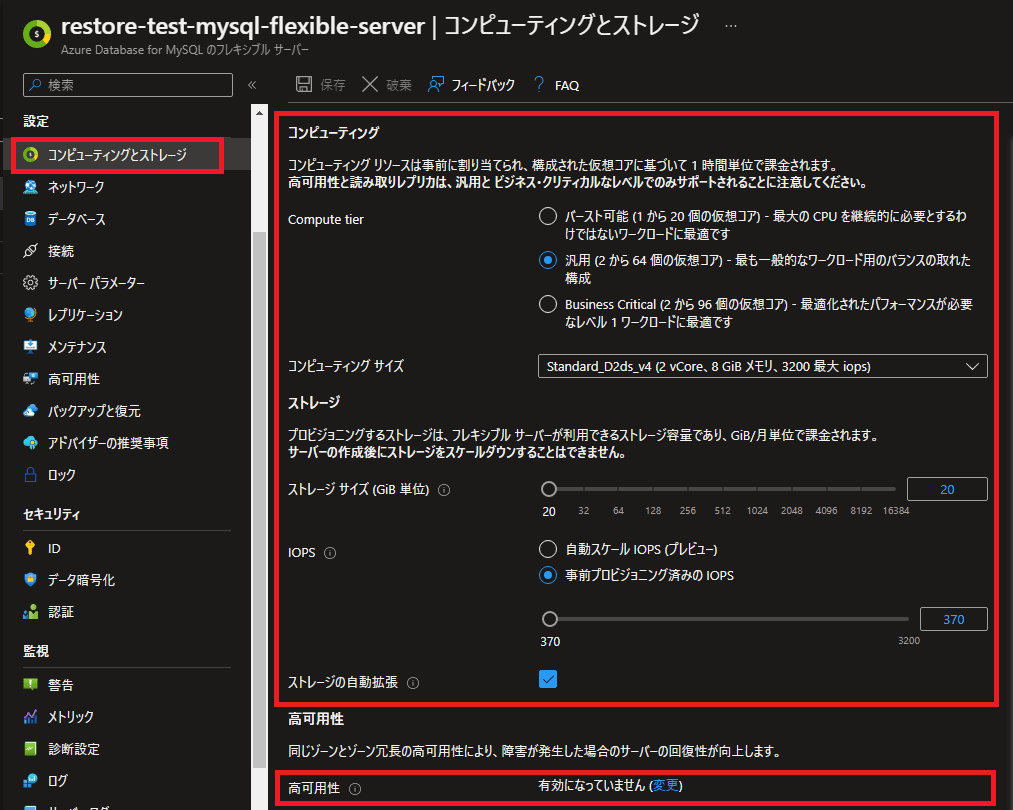Screen dimensions: 1013x810
Task: Open the フィードバック feedback button
Action: tap(471, 85)
